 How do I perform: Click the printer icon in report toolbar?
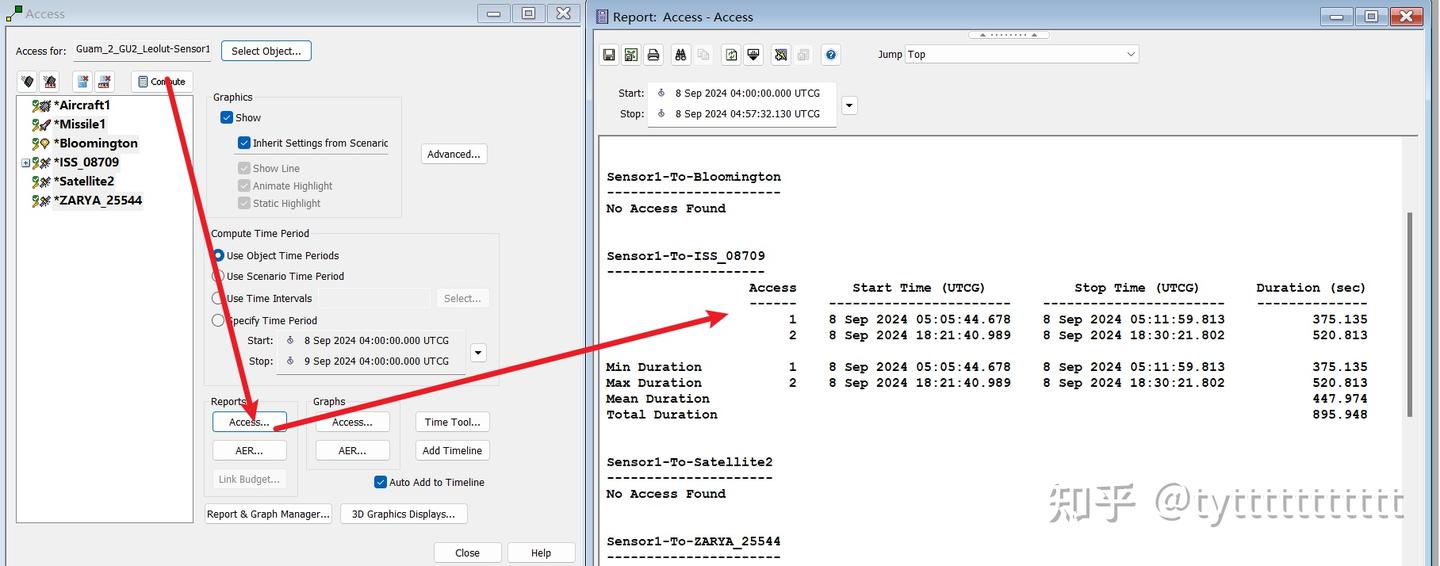[x=653, y=55]
